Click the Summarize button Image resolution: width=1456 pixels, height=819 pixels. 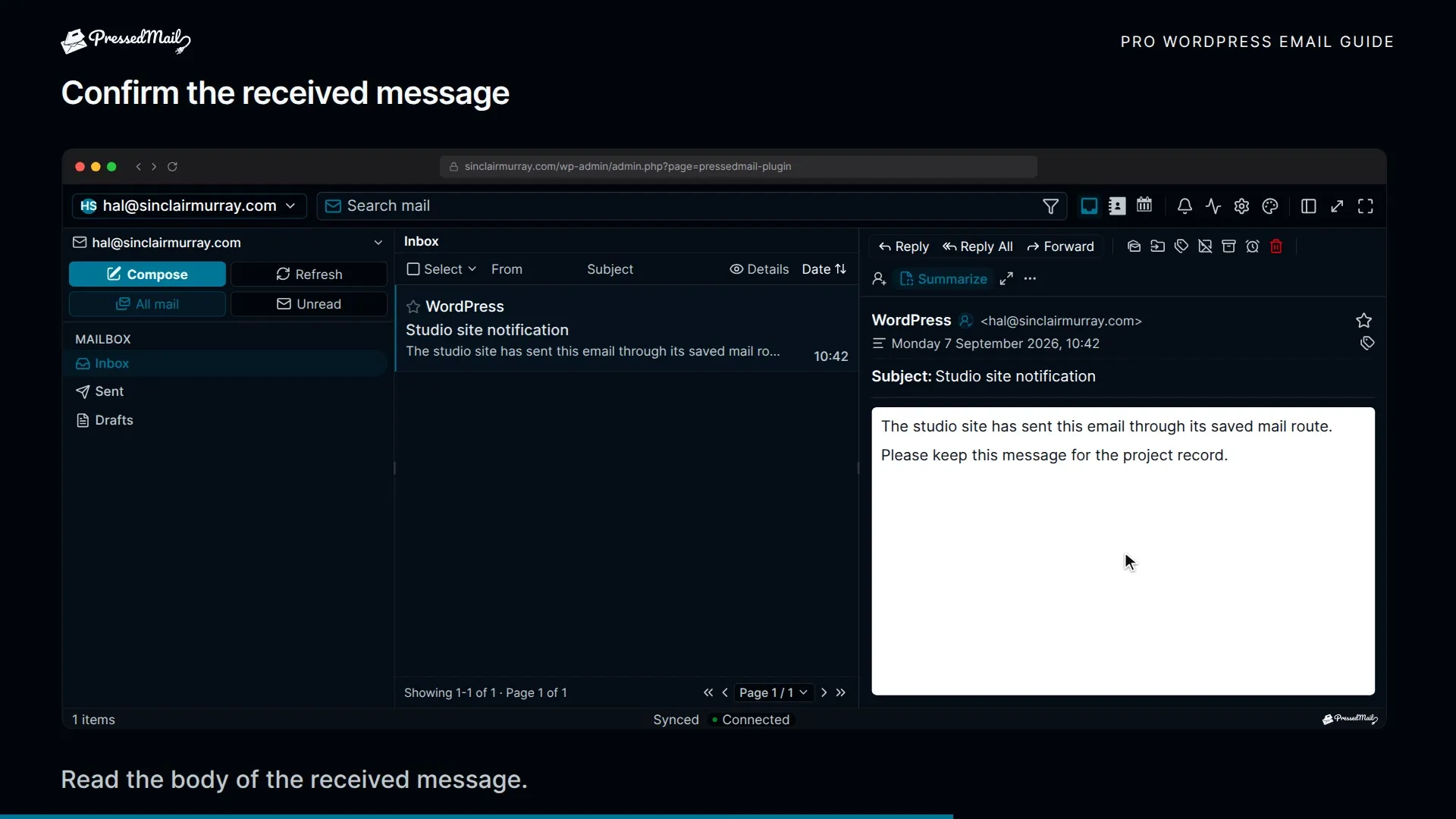(x=943, y=279)
